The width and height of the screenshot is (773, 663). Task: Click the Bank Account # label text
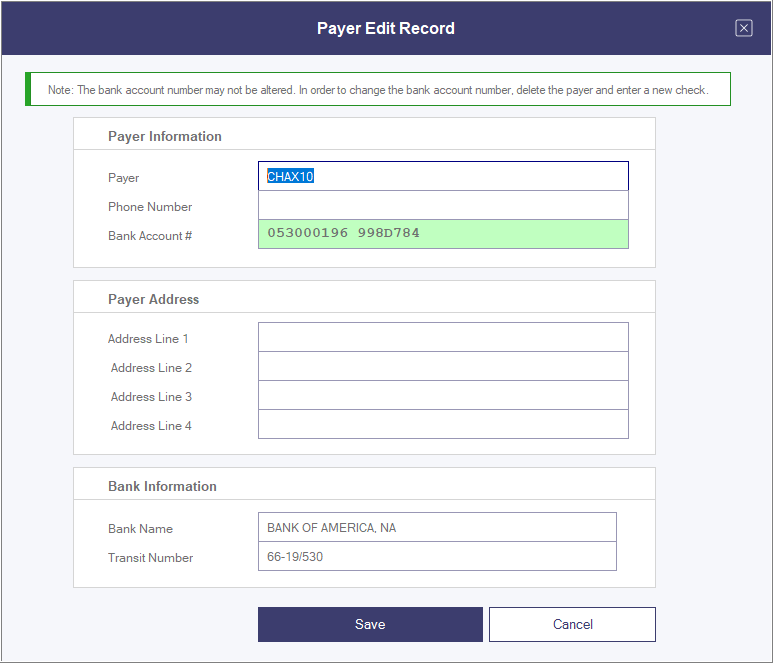(150, 236)
